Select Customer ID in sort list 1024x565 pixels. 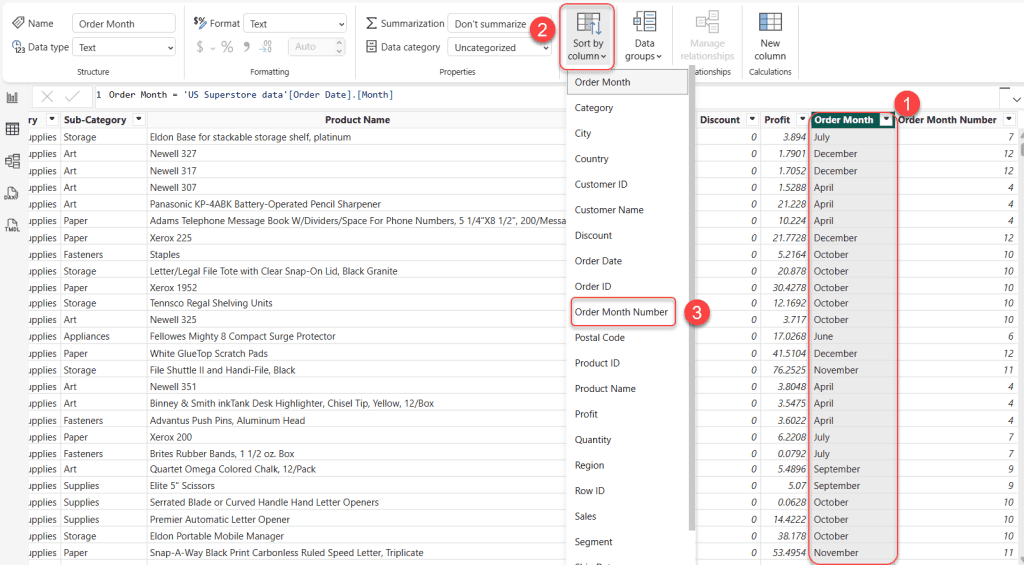point(627,184)
